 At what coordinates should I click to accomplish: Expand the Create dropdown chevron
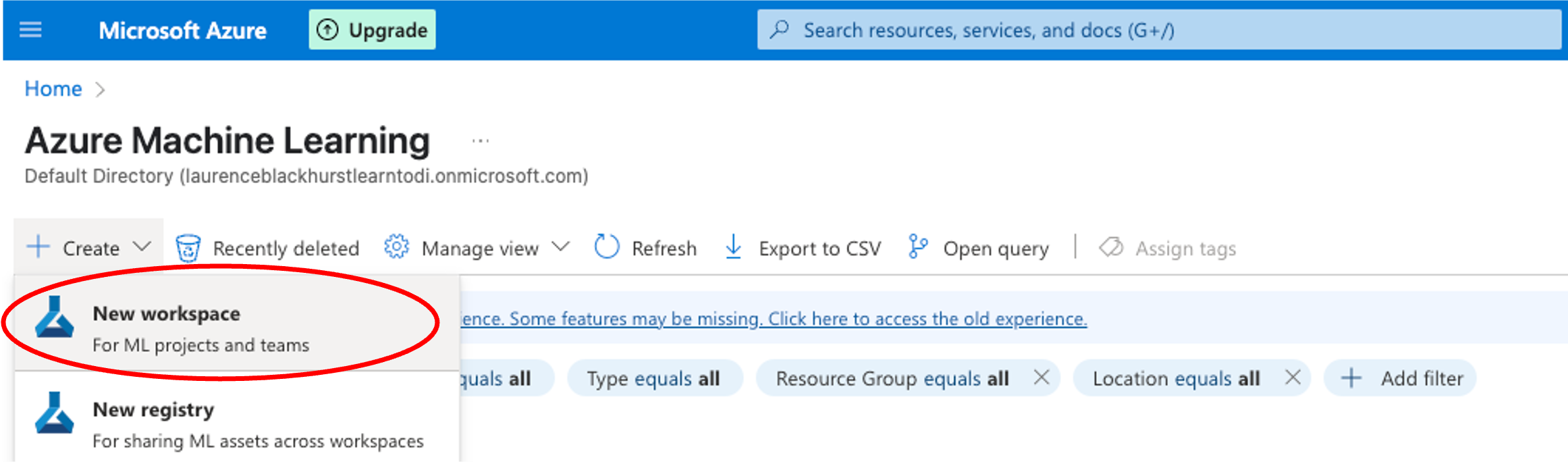point(142,247)
